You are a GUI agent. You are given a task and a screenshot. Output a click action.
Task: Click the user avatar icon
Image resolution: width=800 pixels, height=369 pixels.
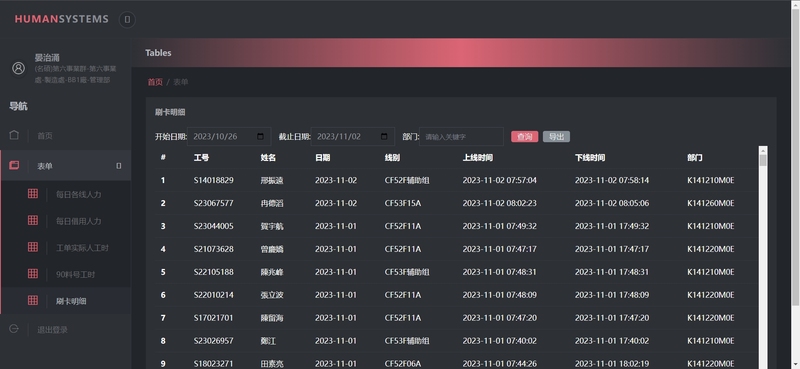[x=18, y=68]
